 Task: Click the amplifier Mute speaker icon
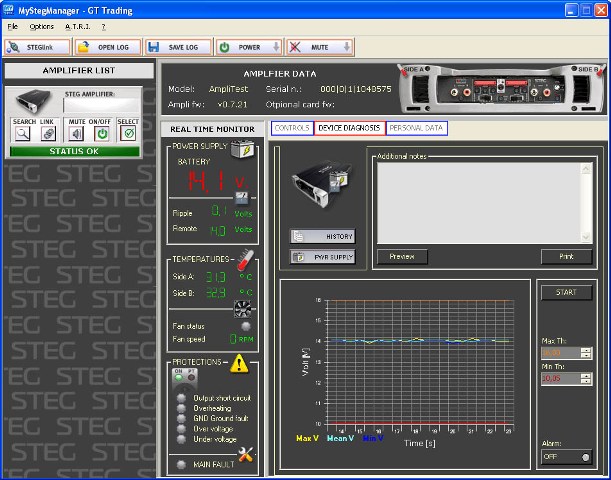[x=77, y=135]
